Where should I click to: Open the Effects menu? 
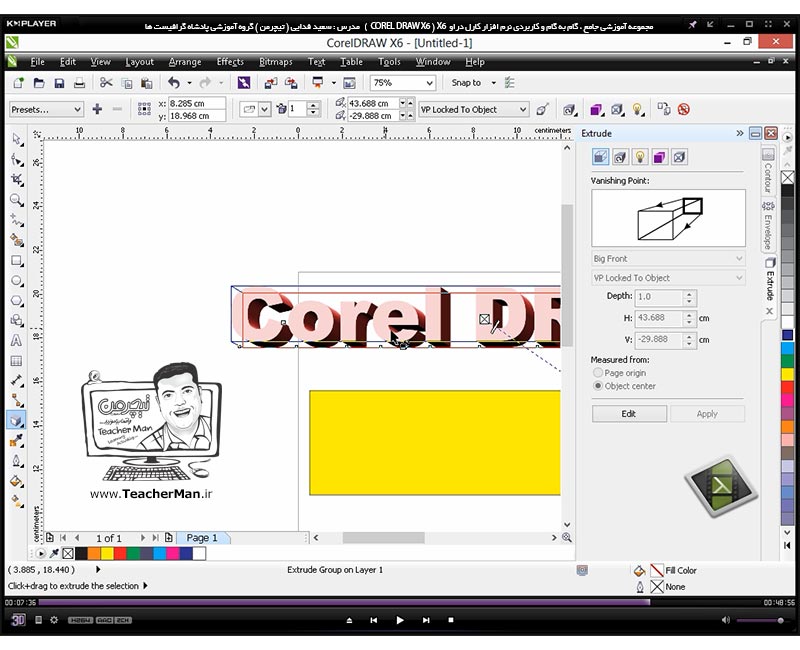pyautogui.click(x=230, y=62)
